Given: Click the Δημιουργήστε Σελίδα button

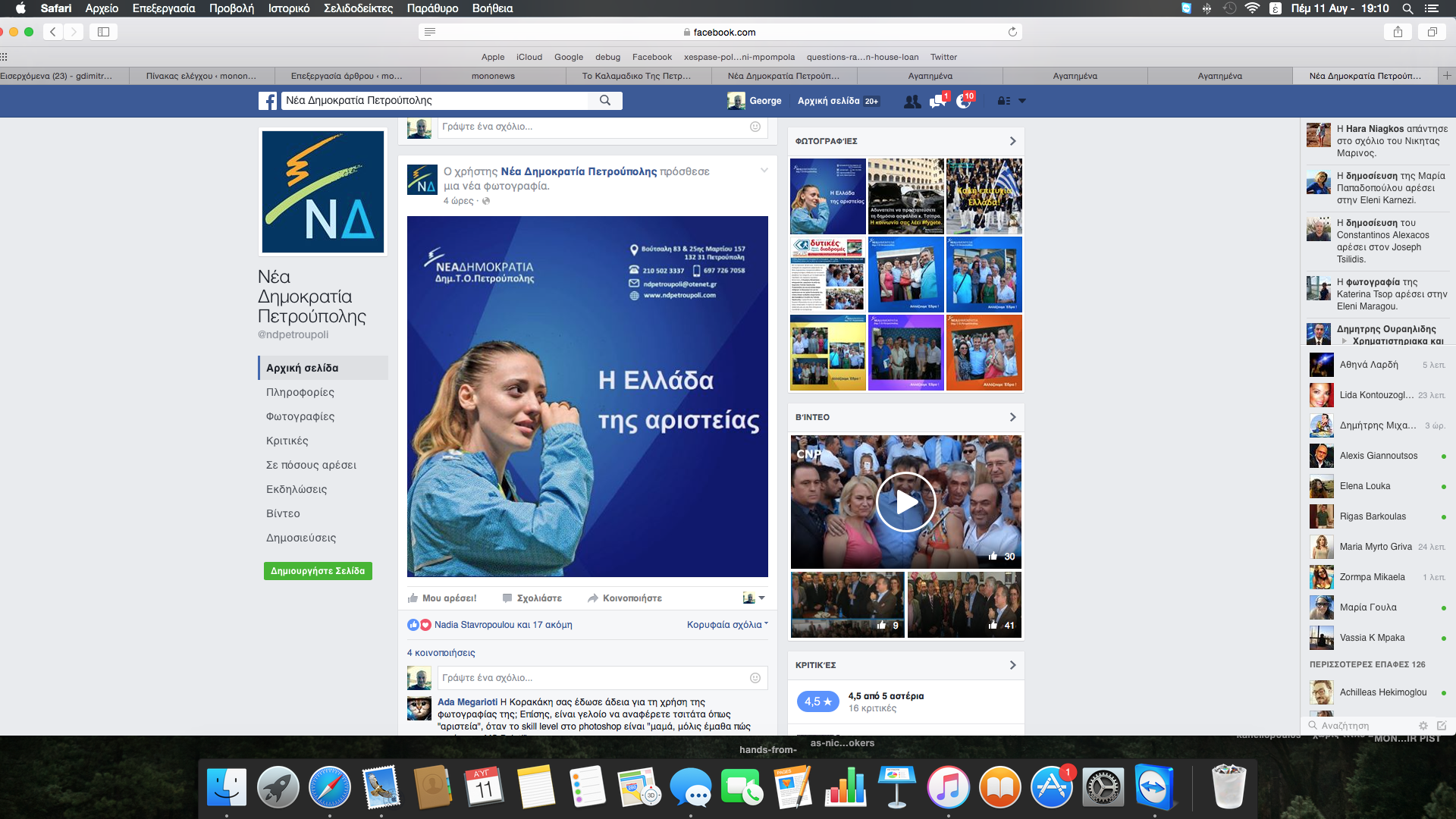Looking at the screenshot, I should coord(318,571).
